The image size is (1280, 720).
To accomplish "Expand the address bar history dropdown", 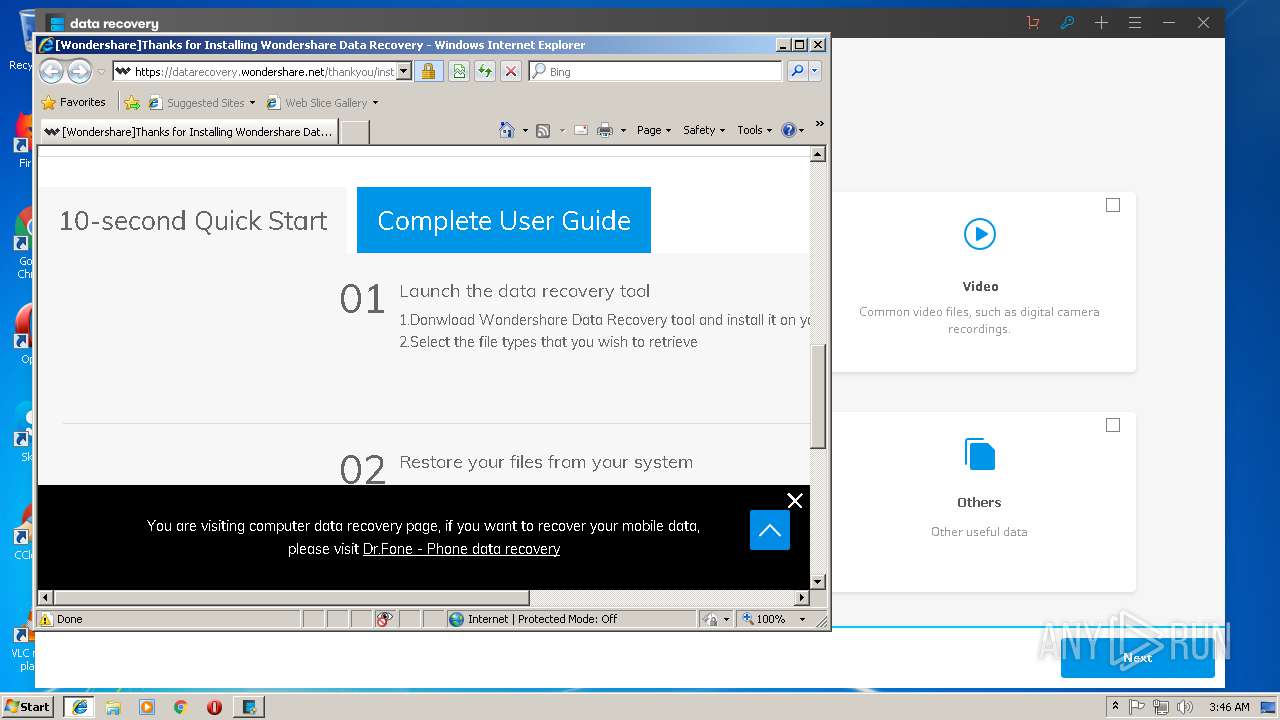I will [404, 71].
